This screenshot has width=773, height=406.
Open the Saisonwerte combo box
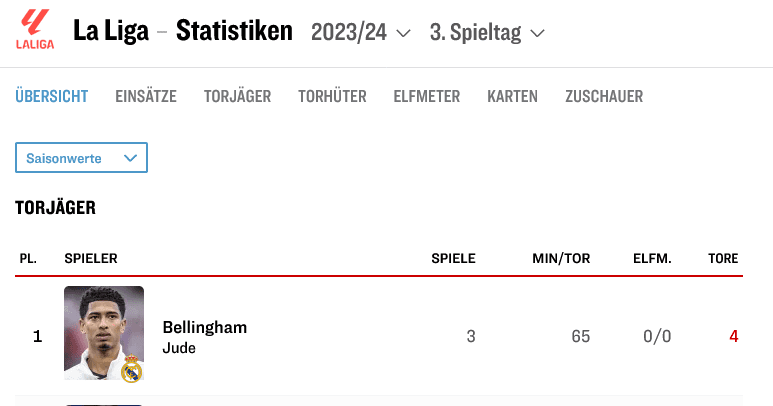pos(81,158)
